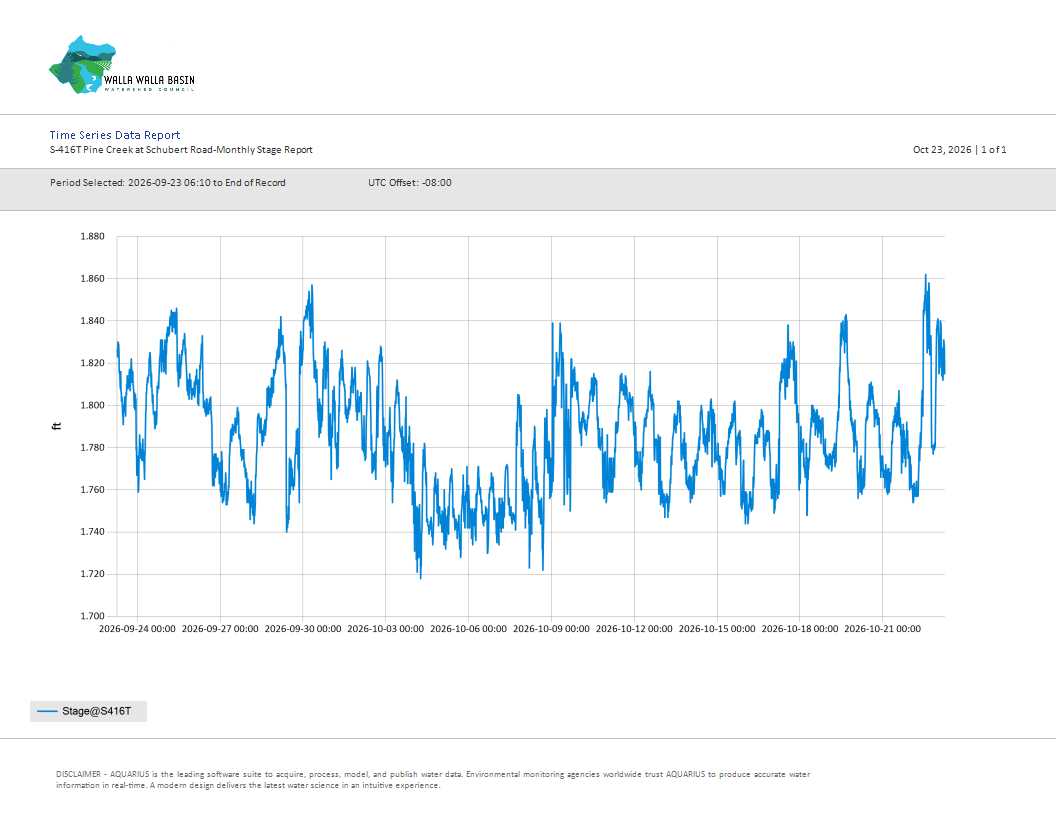Click the 1.800 y-axis value
The height and width of the screenshot is (816, 1056).
pos(92,405)
